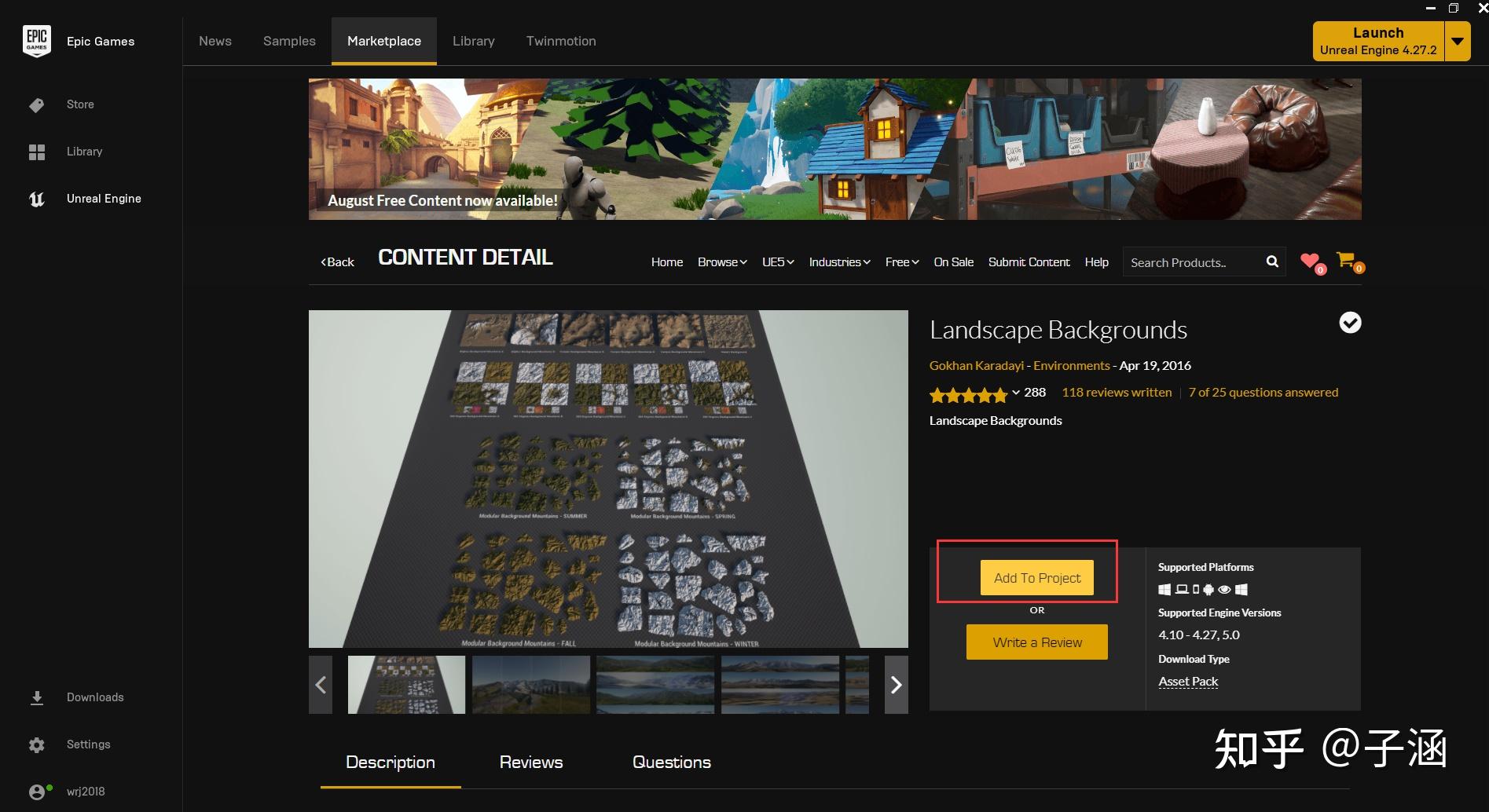Select the fourth snowy mountains thumbnail
Image resolution: width=1489 pixels, height=812 pixels.
pos(780,685)
